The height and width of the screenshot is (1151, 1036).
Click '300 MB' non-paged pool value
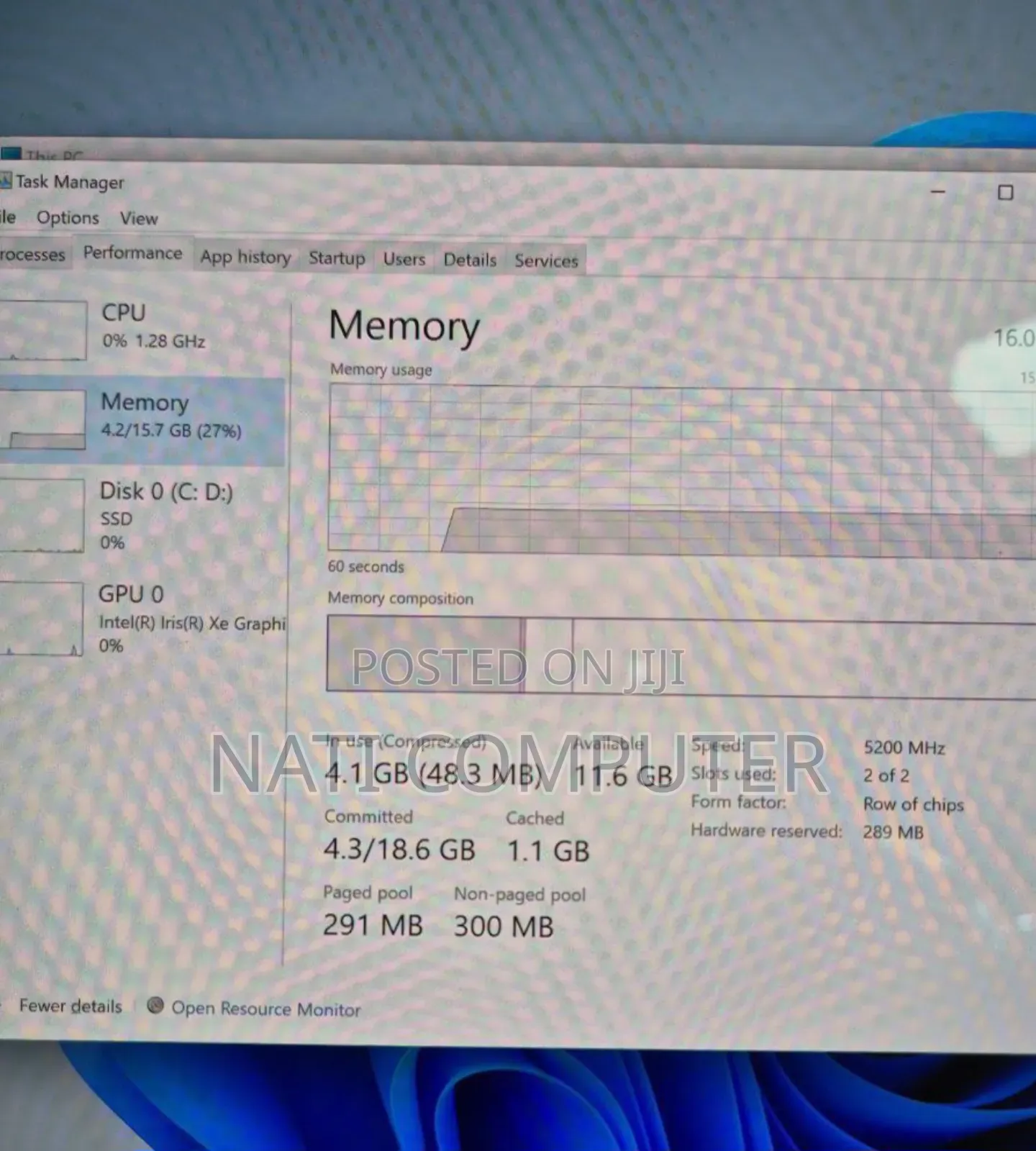coord(504,927)
